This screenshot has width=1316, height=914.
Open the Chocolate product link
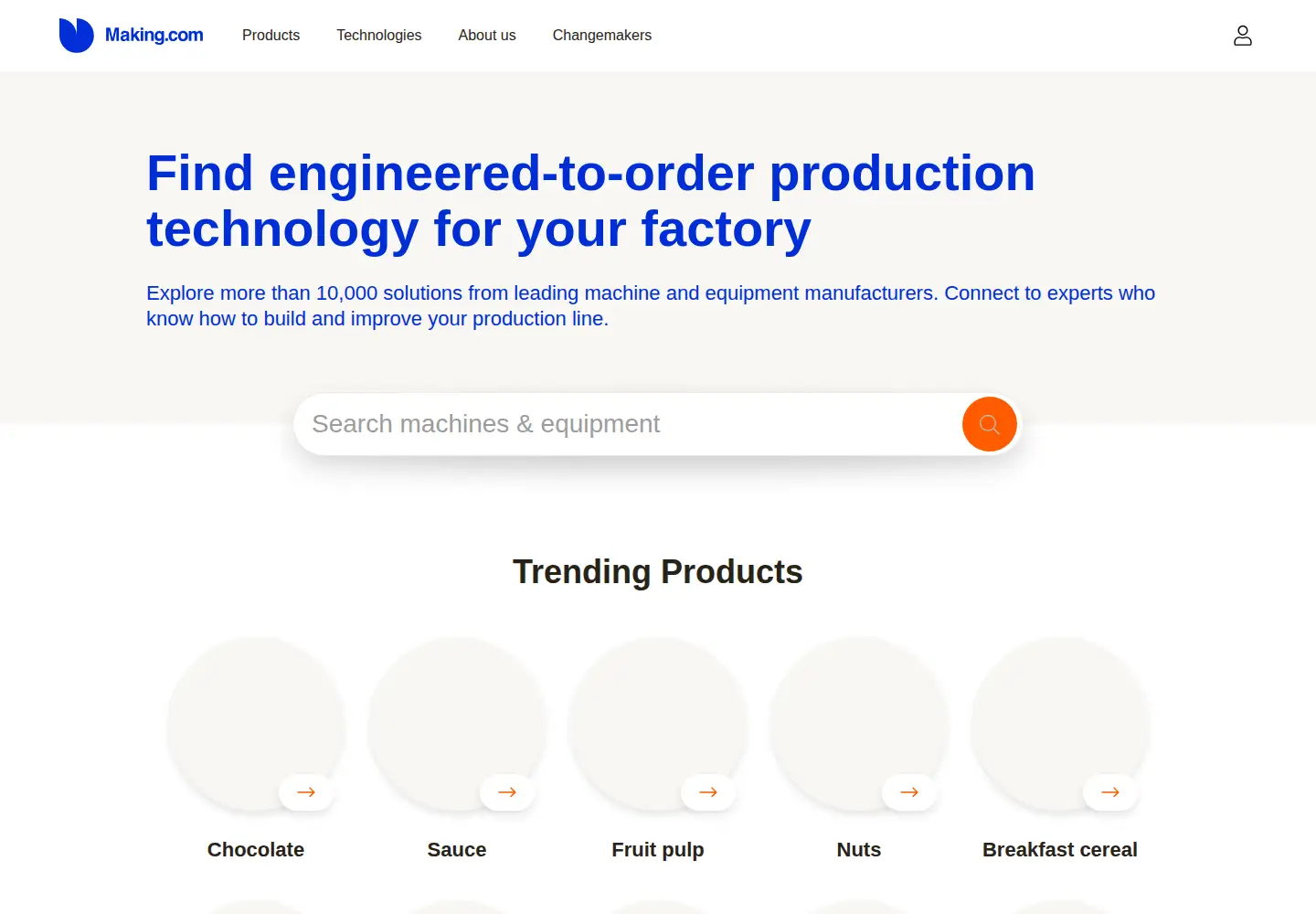256,850
